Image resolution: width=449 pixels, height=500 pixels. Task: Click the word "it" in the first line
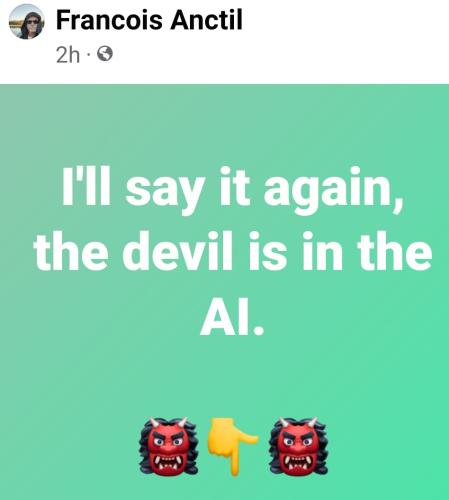235,185
